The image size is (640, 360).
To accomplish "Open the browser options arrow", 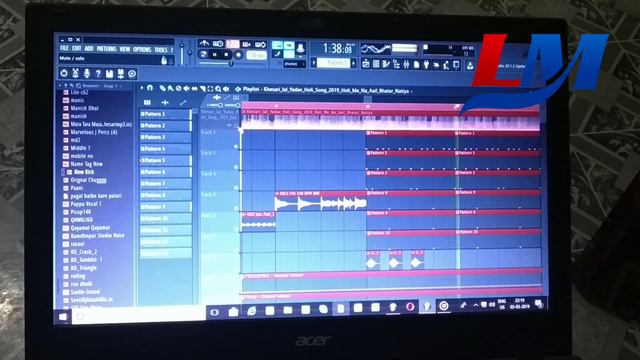I will tap(60, 86).
